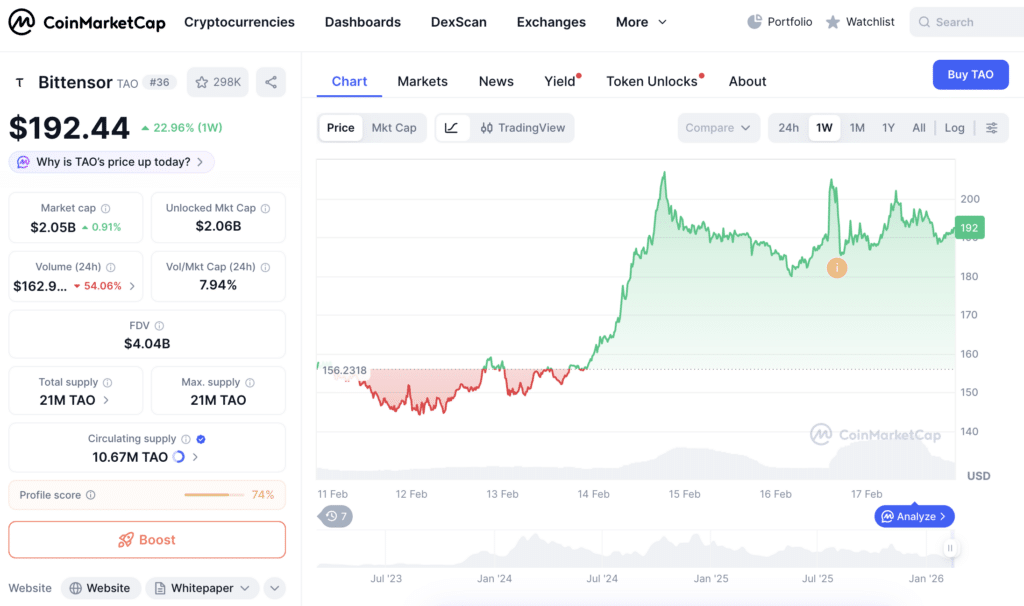
Task: Toggle Log scale
Action: click(954, 128)
